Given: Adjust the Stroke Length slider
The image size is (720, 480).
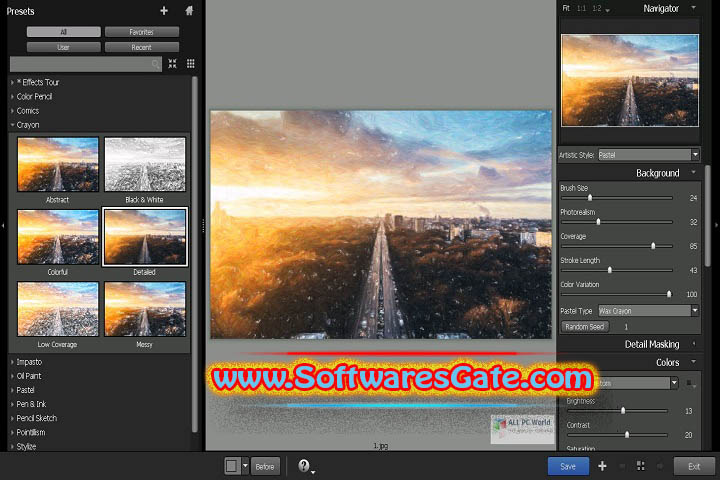Looking at the screenshot, I should coord(610,270).
